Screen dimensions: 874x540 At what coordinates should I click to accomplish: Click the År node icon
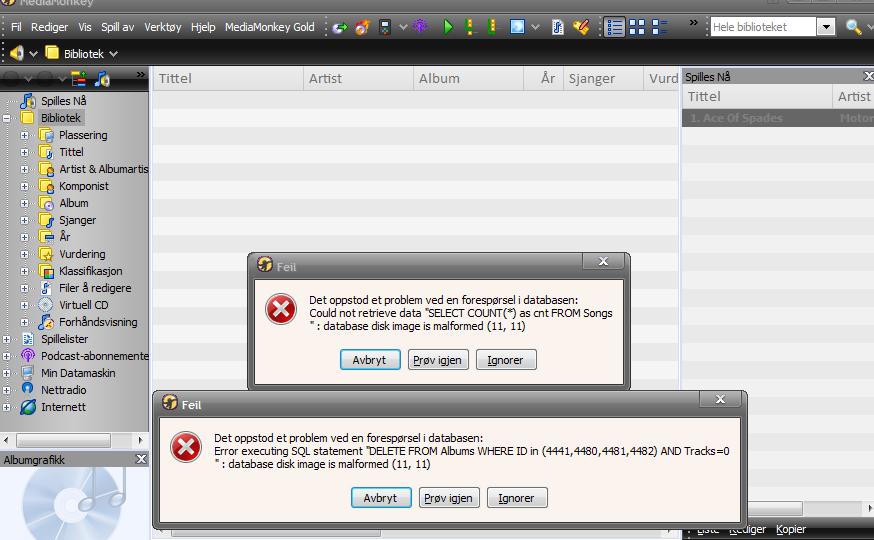pos(46,237)
